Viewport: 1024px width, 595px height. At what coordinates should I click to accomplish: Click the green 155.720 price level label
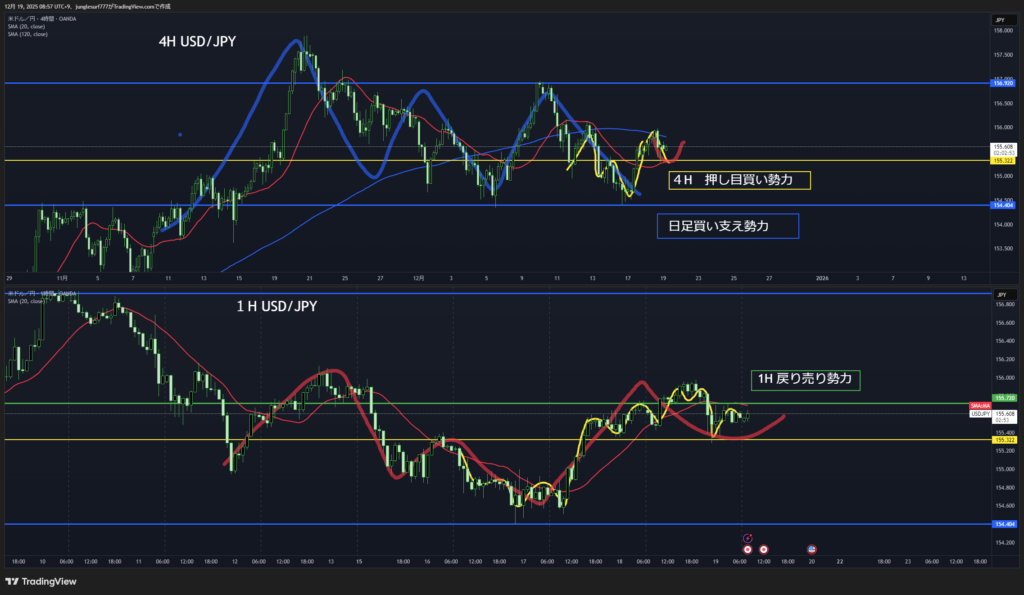coord(1002,397)
